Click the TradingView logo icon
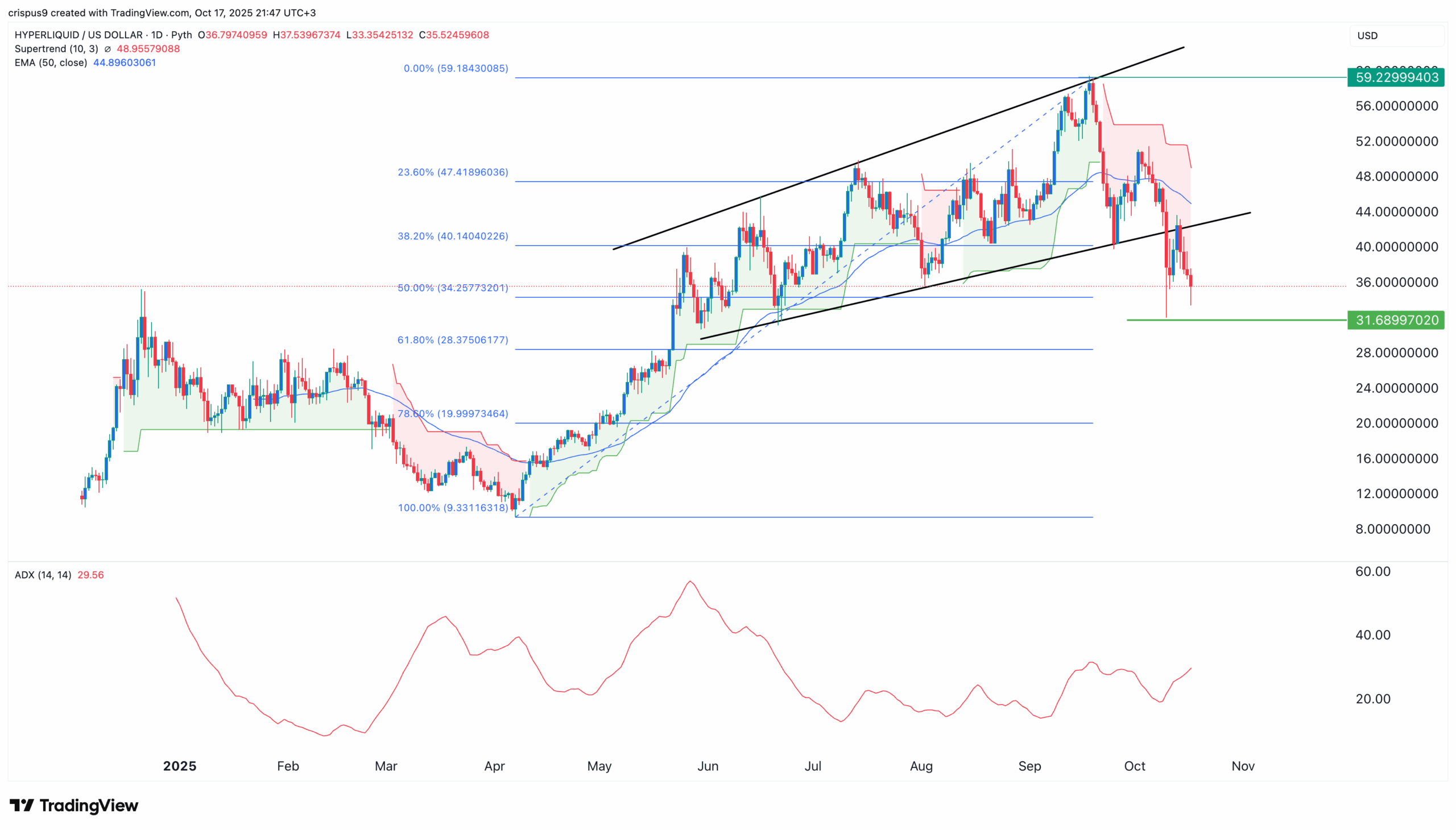This screenshot has width=1456, height=830. tap(22, 805)
